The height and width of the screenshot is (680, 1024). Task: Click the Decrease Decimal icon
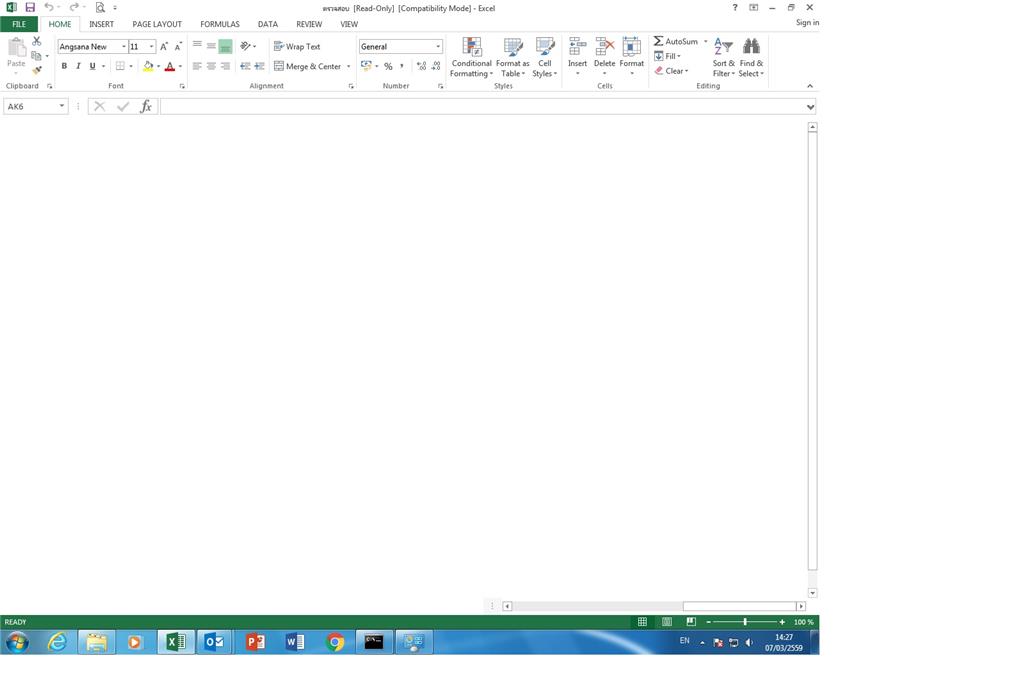click(x=436, y=66)
